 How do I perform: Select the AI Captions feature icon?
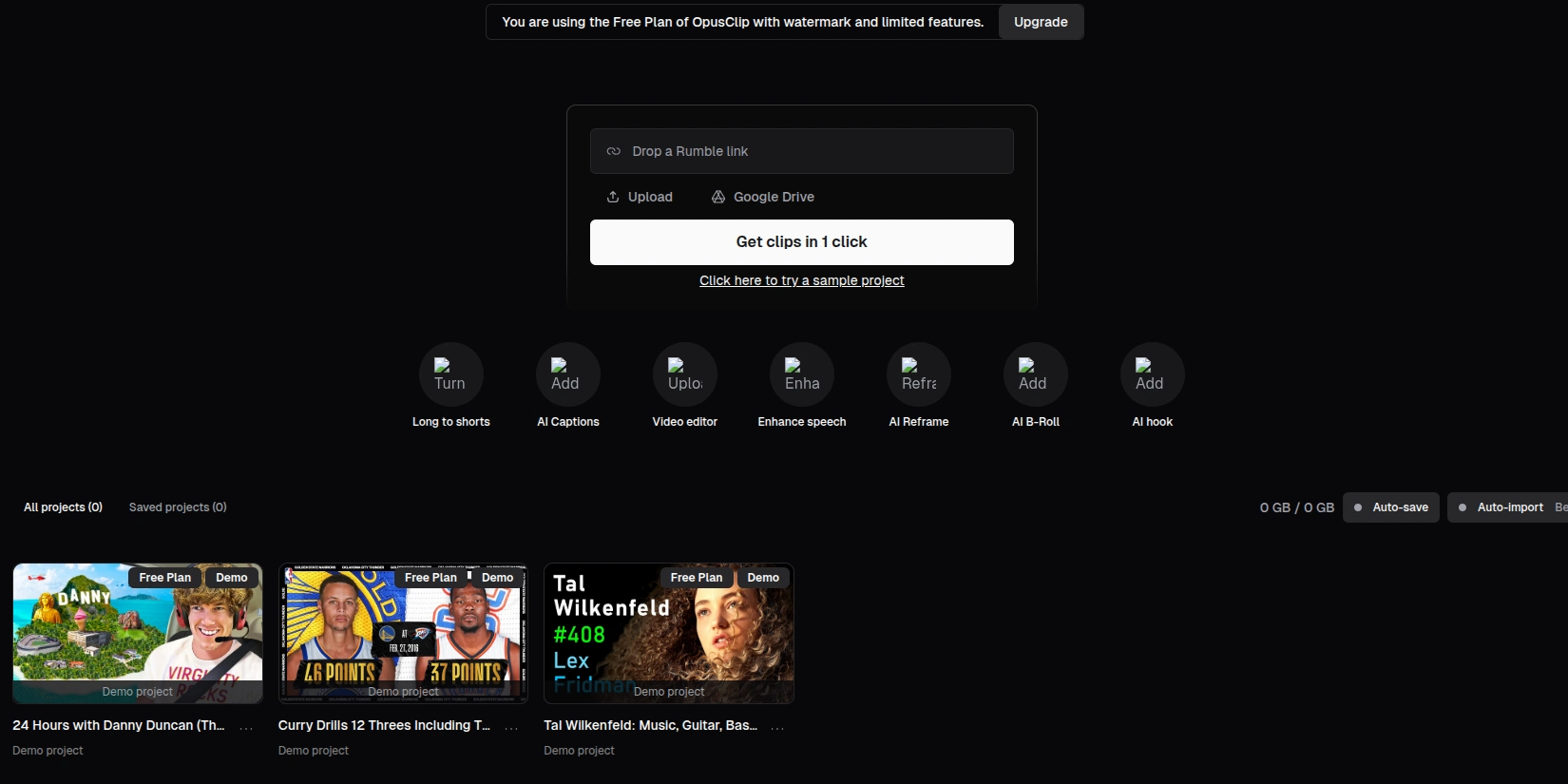coord(567,374)
